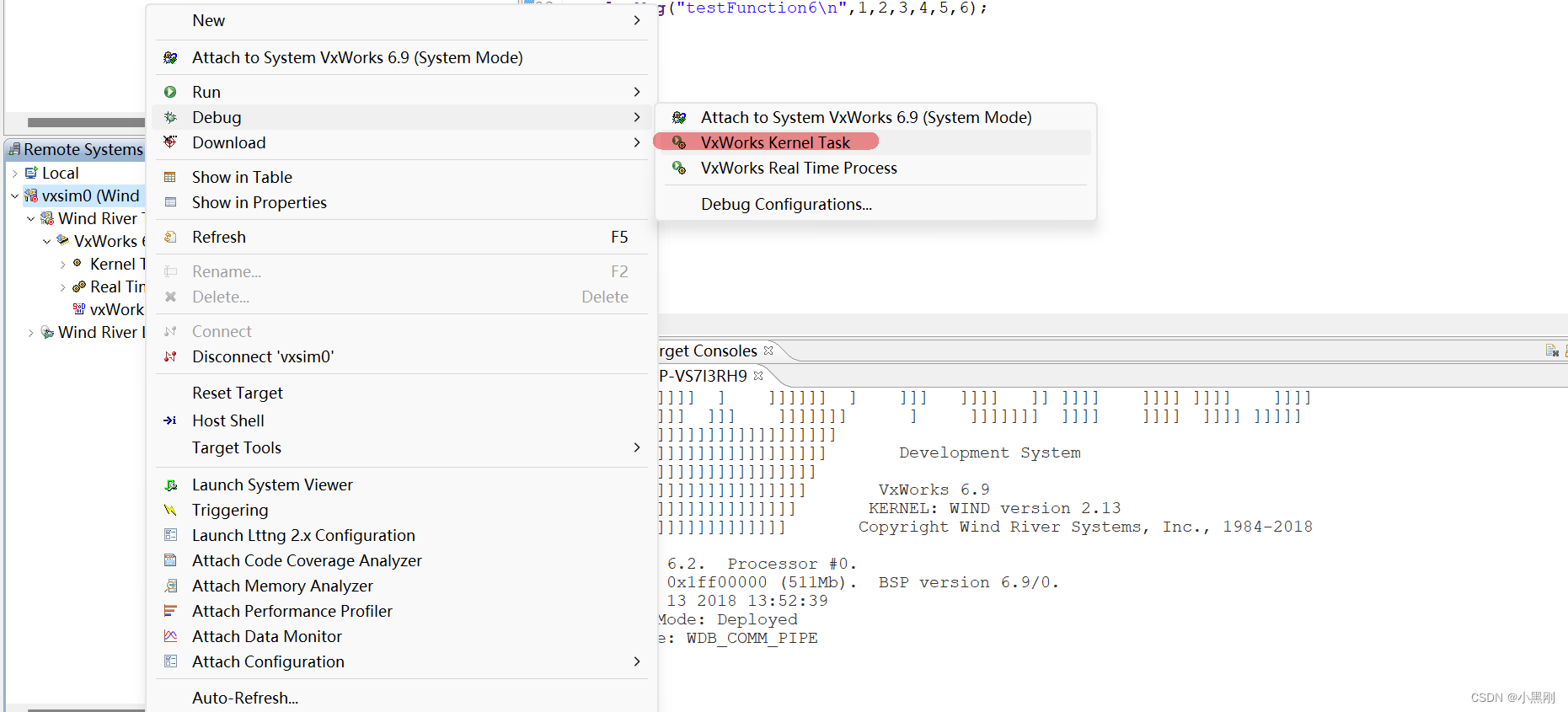Choose Launch Lttng 2.x Configuration
The height and width of the screenshot is (712, 1568).
pyautogui.click(x=402, y=535)
